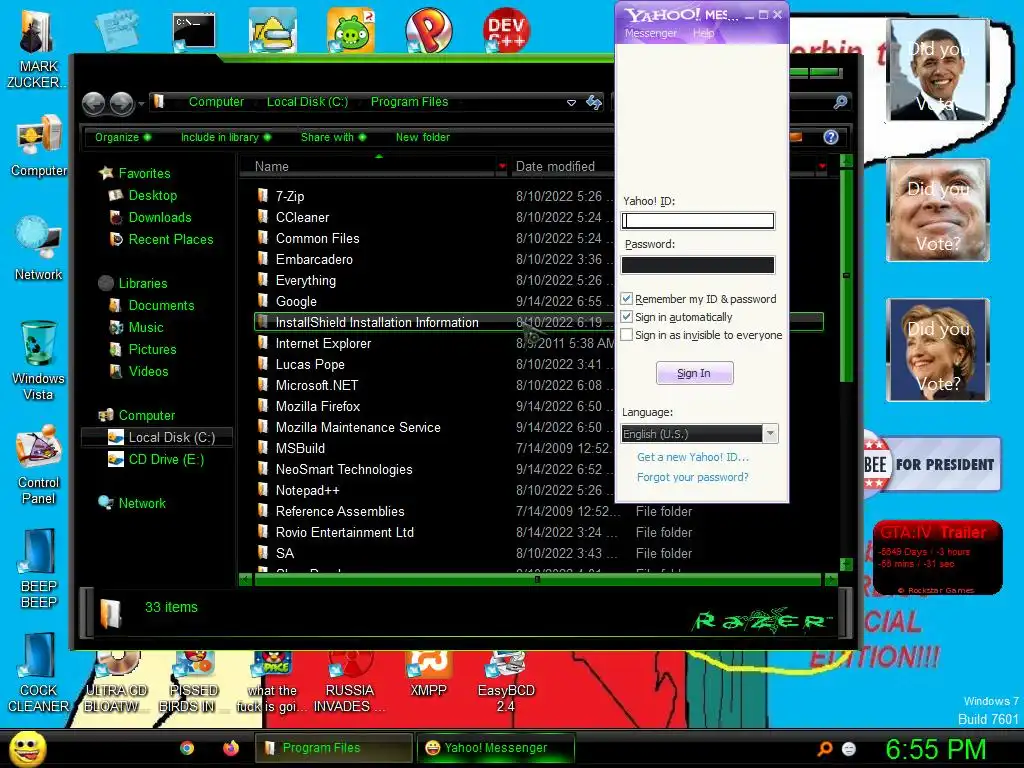Open the recent pages arrow beside Forward

tap(141, 103)
